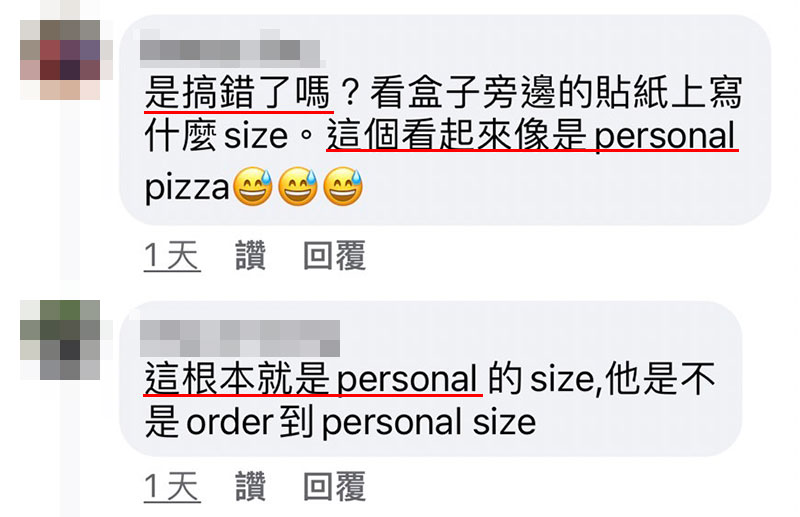Image resolution: width=800 pixels, height=517 pixels.
Task: Reply to first comment via 回覆
Action: click(x=334, y=255)
